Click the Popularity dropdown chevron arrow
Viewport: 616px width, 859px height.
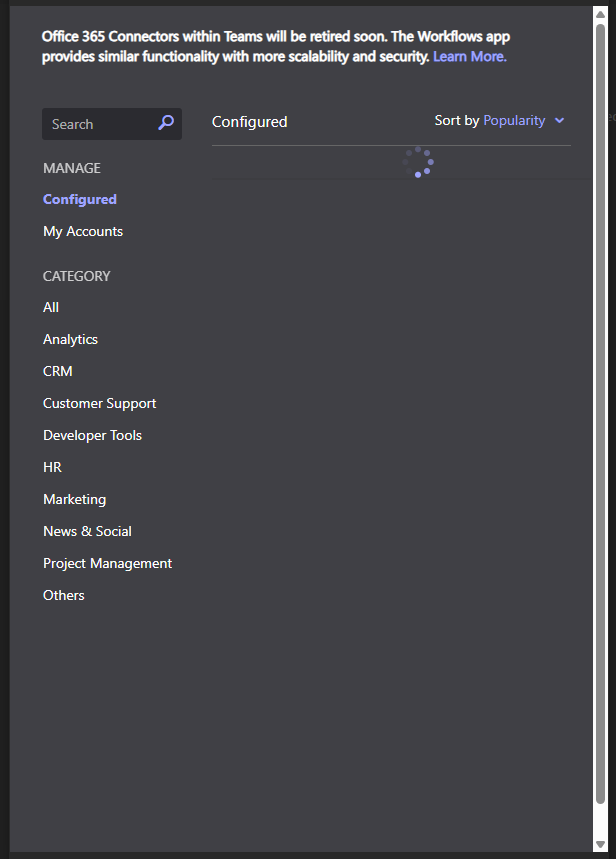[559, 120]
